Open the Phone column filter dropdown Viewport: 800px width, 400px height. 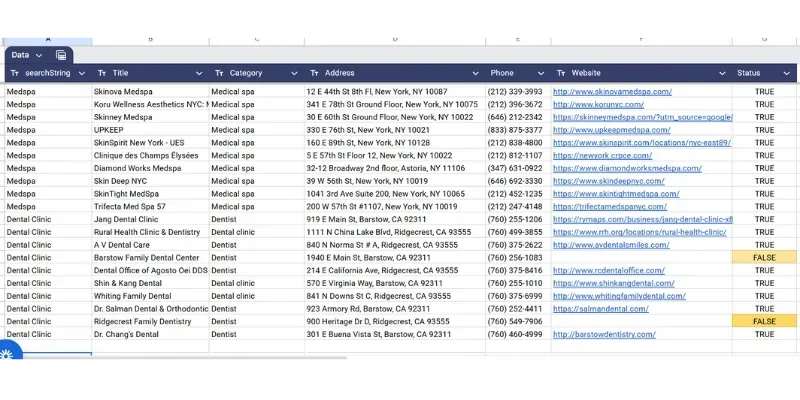tap(541, 73)
